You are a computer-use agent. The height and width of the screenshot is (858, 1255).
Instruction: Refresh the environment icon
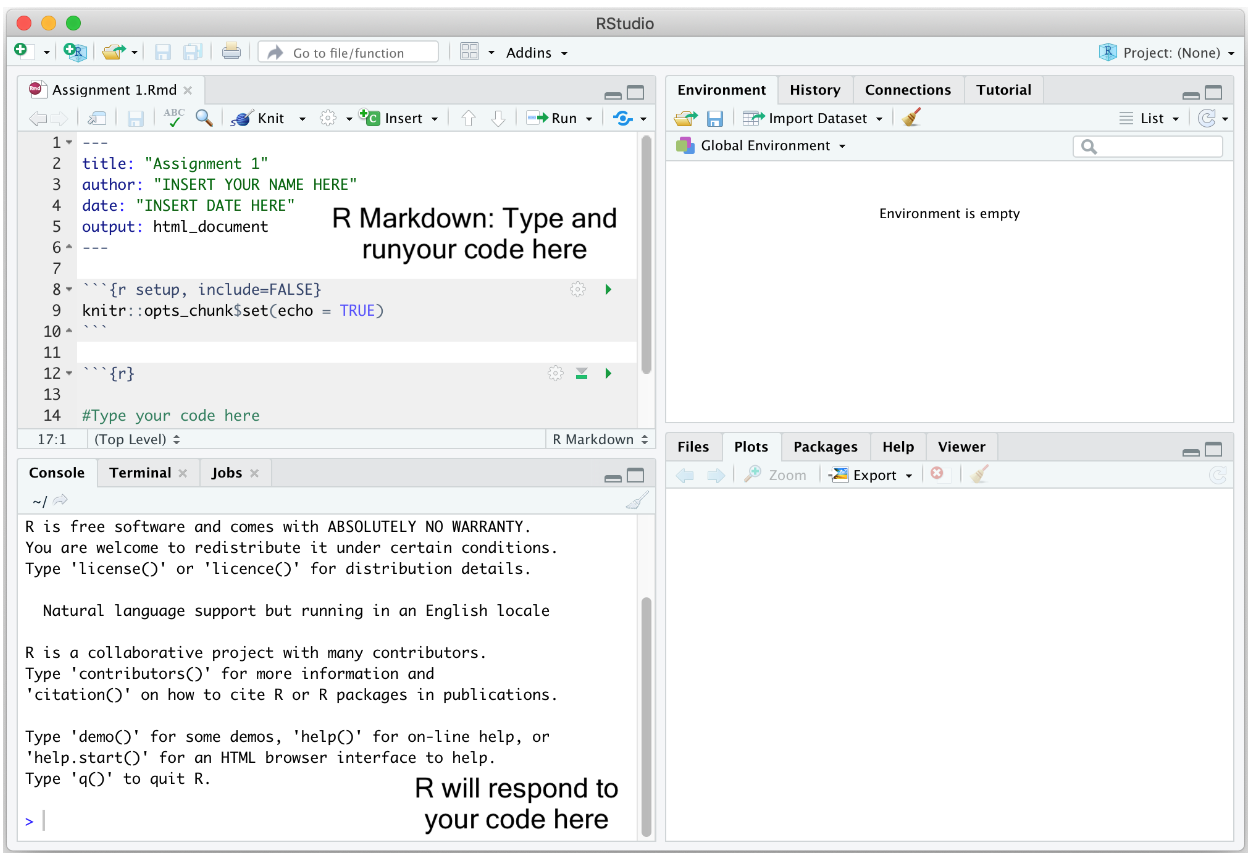(1208, 118)
